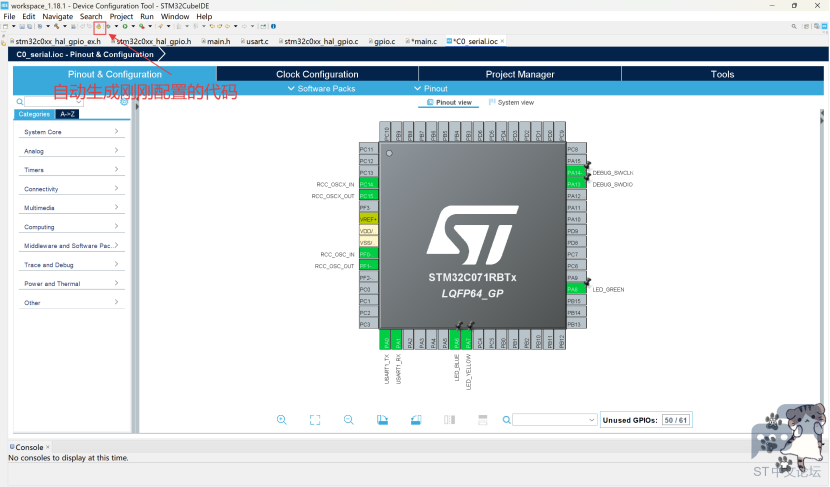
Task: Build project with the hammer icon
Action: 56,26
